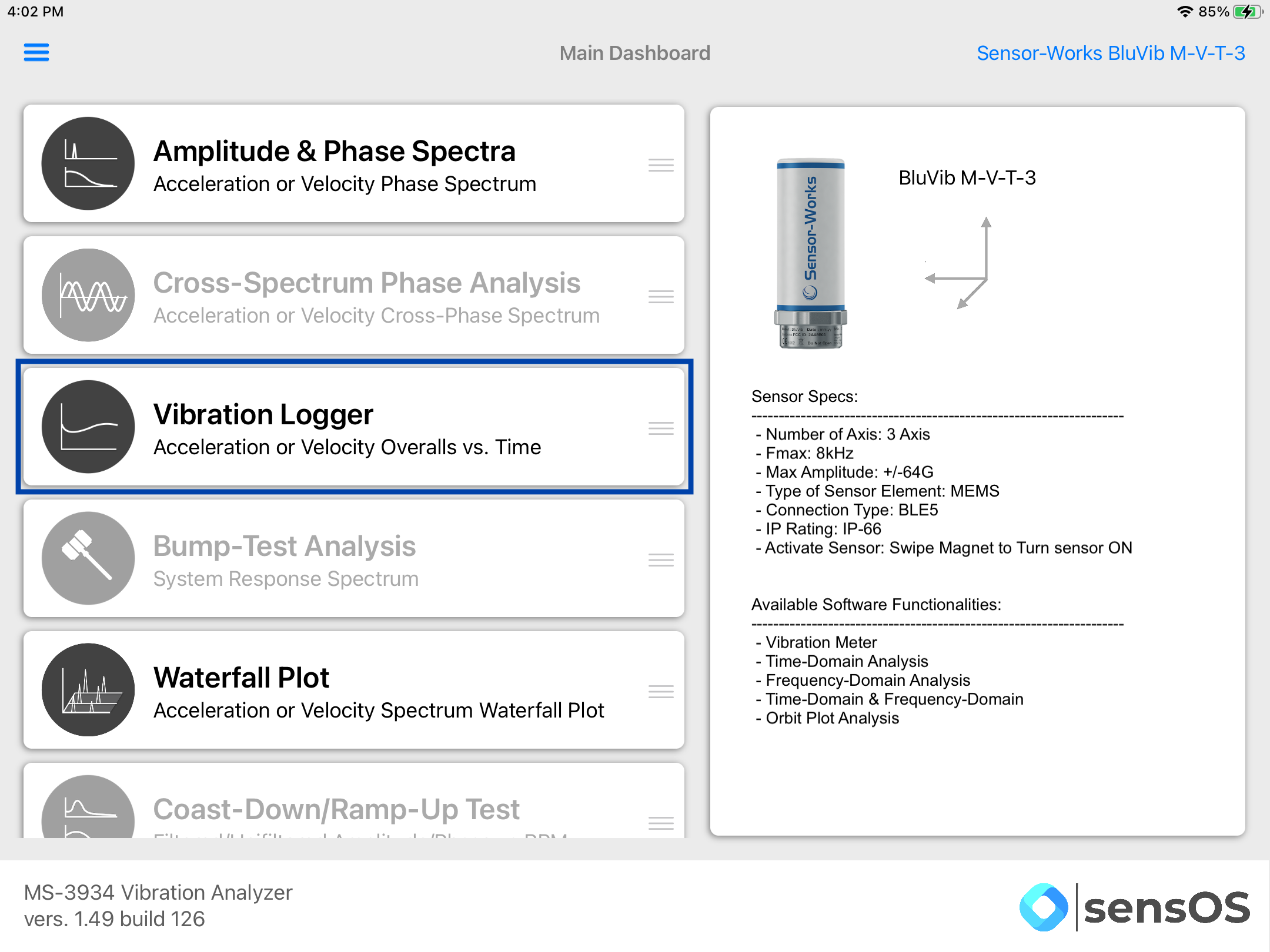Open the Waterfall Plot title
The width and height of the screenshot is (1270, 952).
point(241,678)
